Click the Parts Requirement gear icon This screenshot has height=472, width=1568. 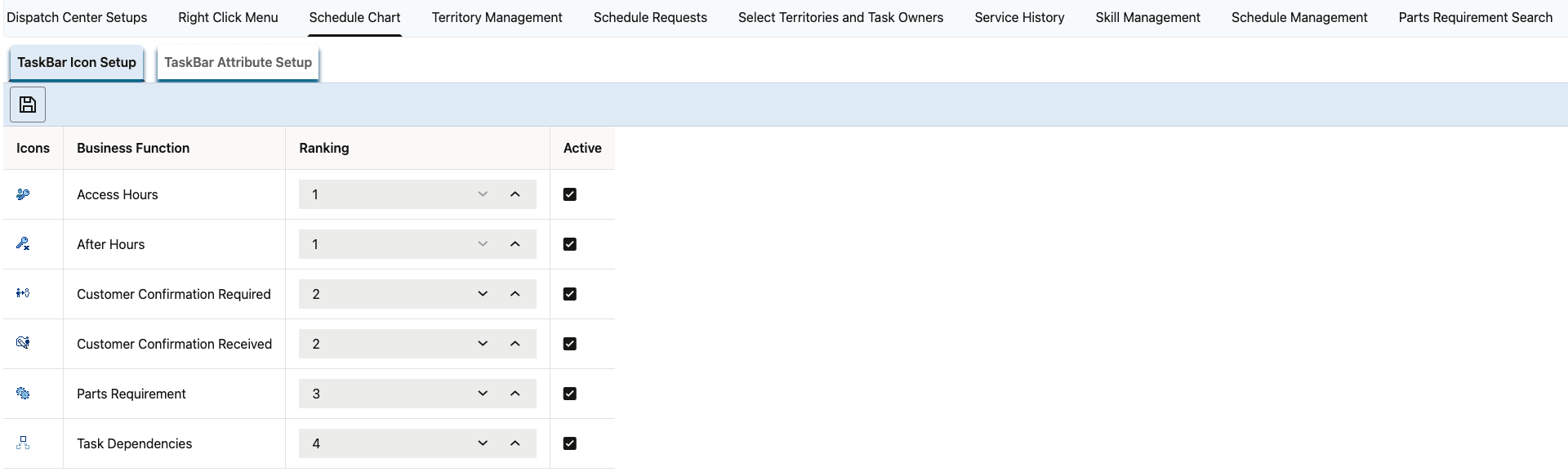pyautogui.click(x=23, y=394)
